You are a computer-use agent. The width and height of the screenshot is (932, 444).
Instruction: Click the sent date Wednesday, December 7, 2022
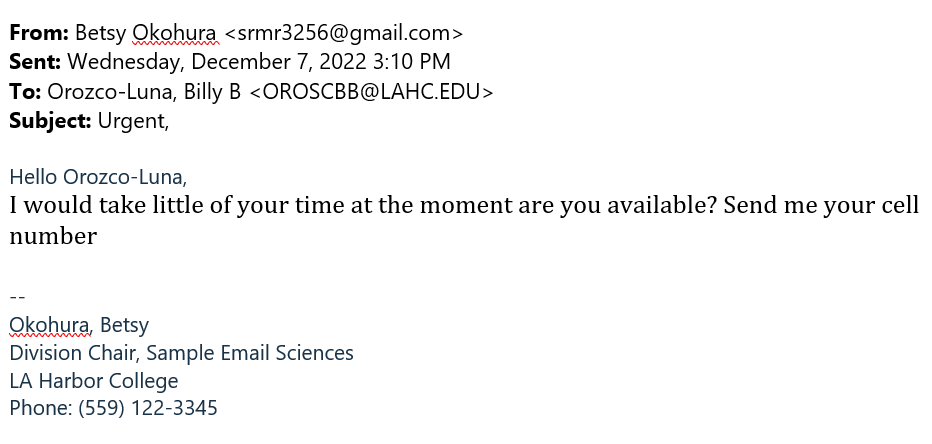(206, 63)
